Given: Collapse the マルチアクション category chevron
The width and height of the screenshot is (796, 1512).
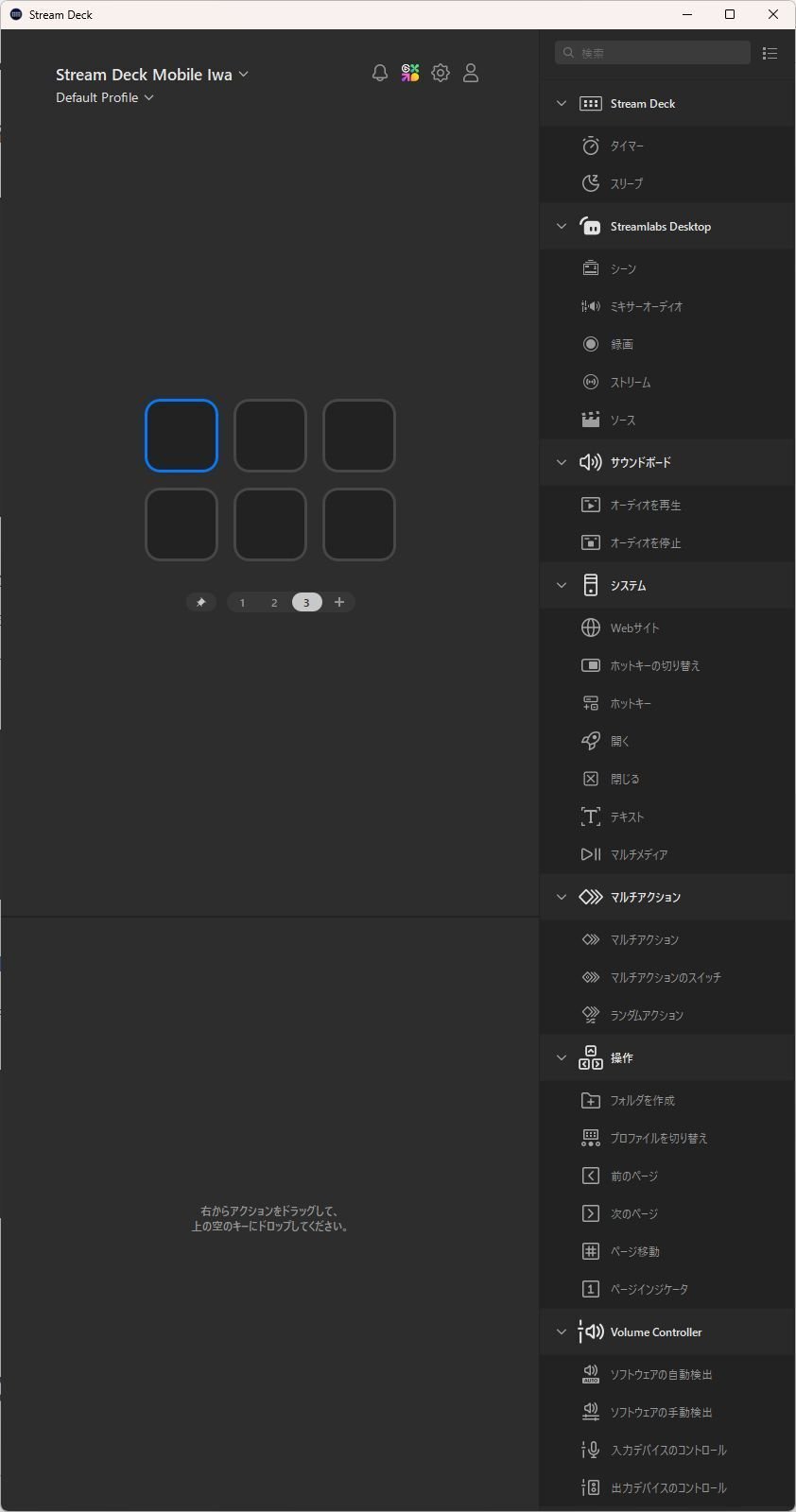Looking at the screenshot, I should coord(562,897).
